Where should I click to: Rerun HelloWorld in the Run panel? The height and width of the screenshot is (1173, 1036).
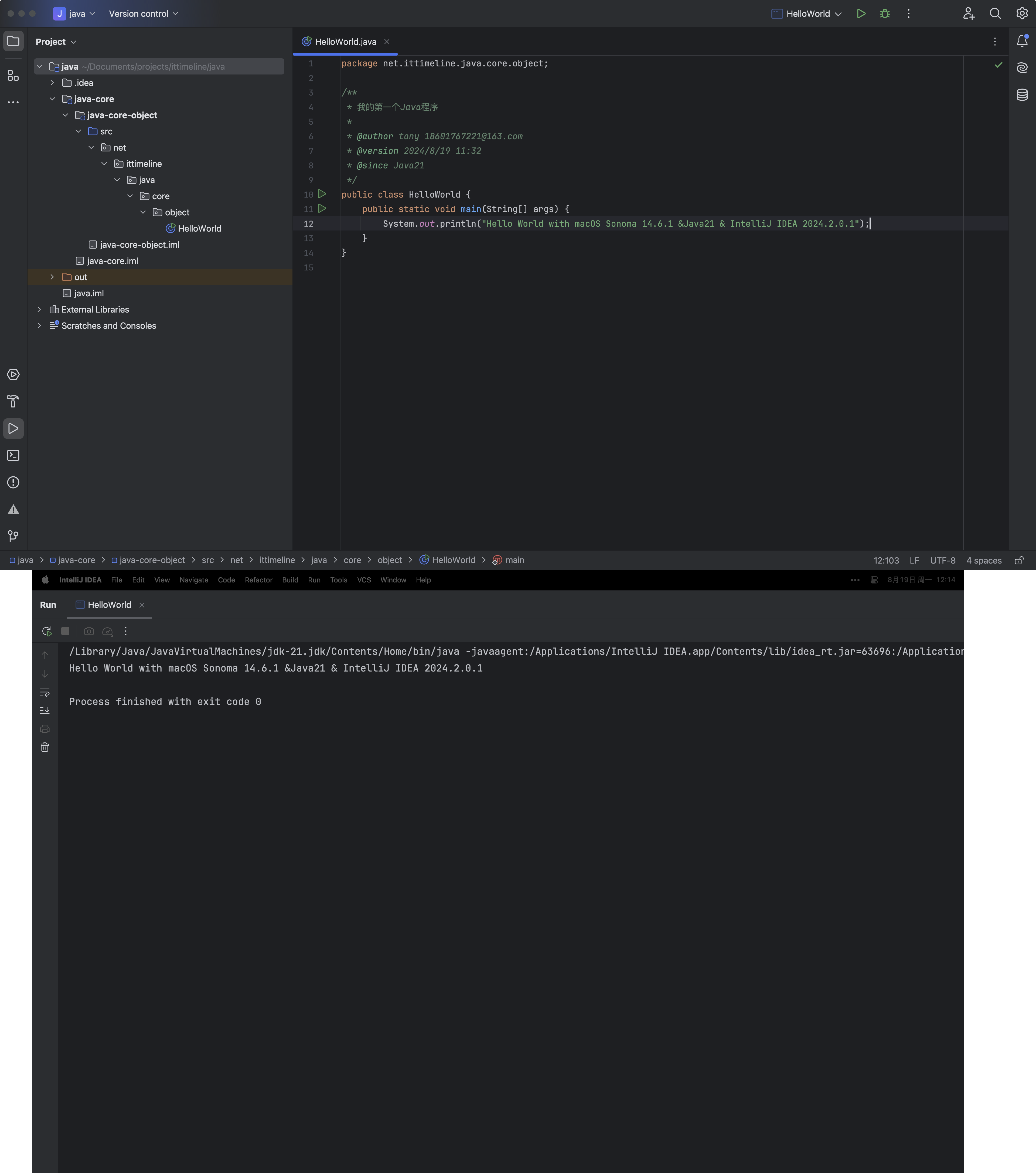46,631
